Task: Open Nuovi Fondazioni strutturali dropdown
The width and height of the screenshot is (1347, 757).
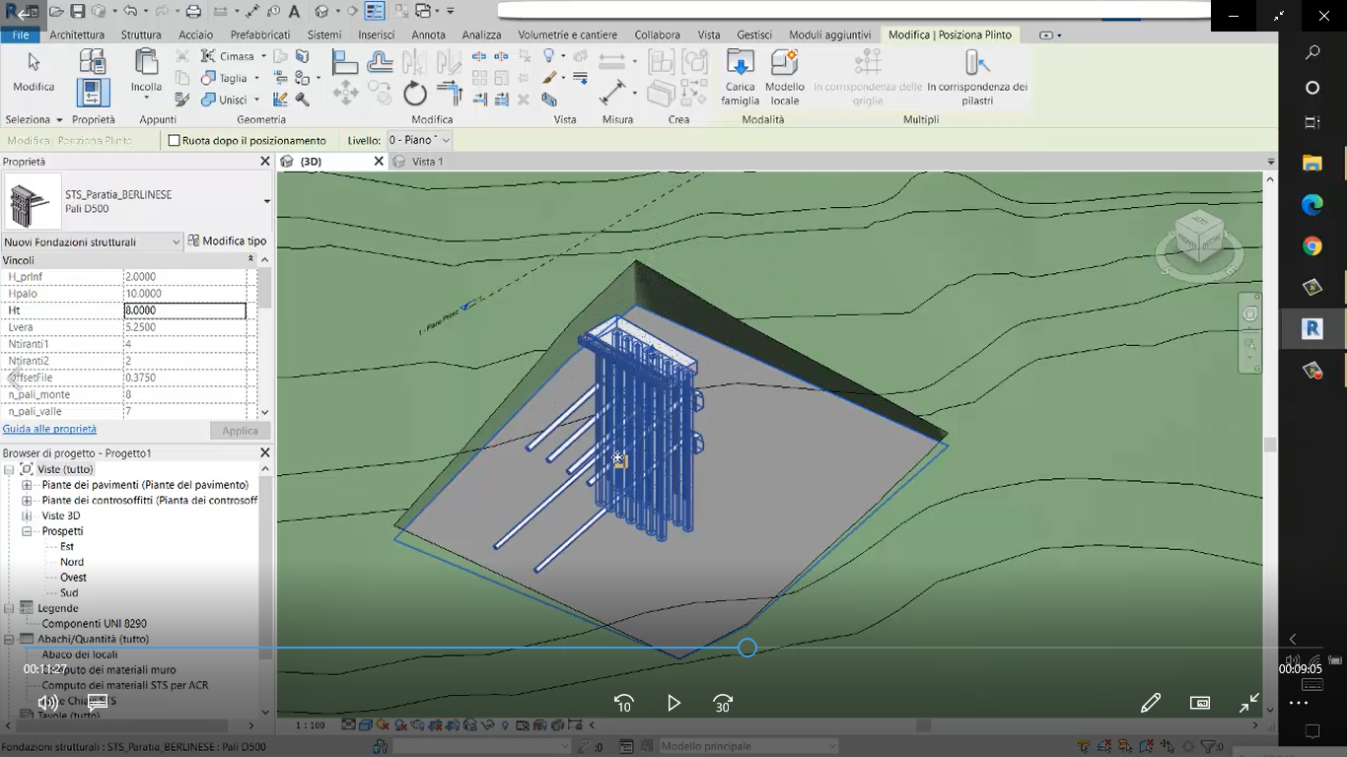Action: tap(92, 242)
